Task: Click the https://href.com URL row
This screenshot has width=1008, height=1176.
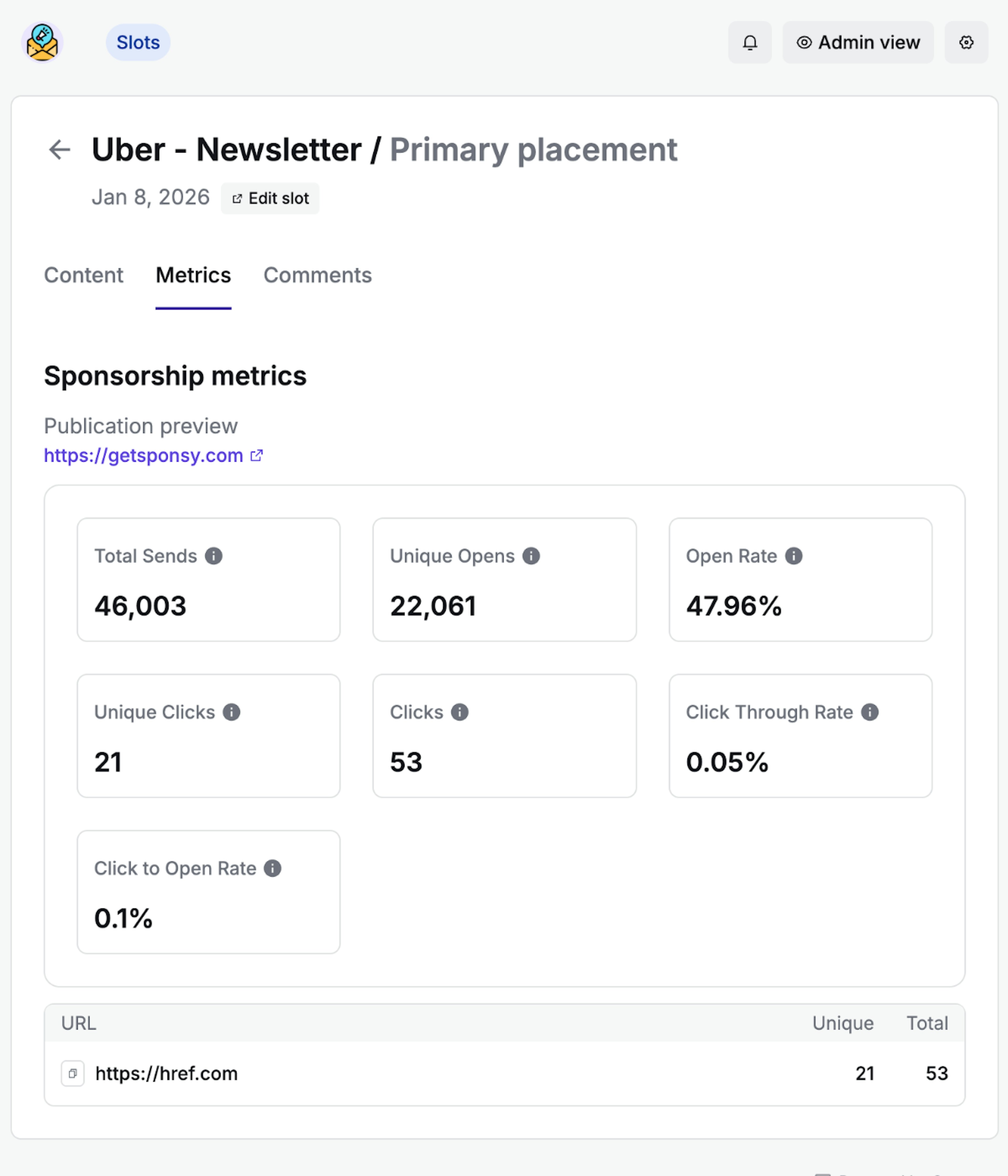Action: [x=166, y=1073]
